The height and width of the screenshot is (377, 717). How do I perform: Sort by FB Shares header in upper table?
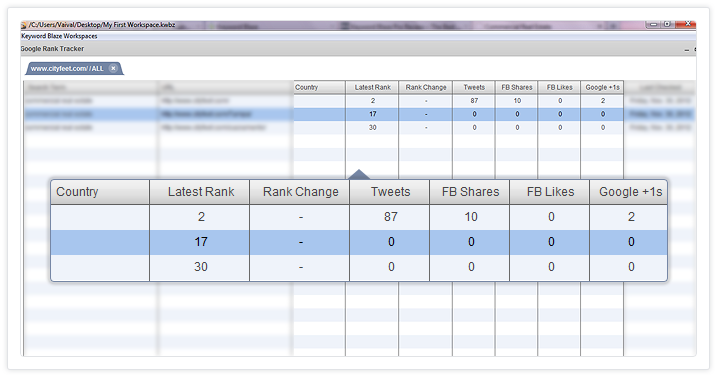coord(517,87)
